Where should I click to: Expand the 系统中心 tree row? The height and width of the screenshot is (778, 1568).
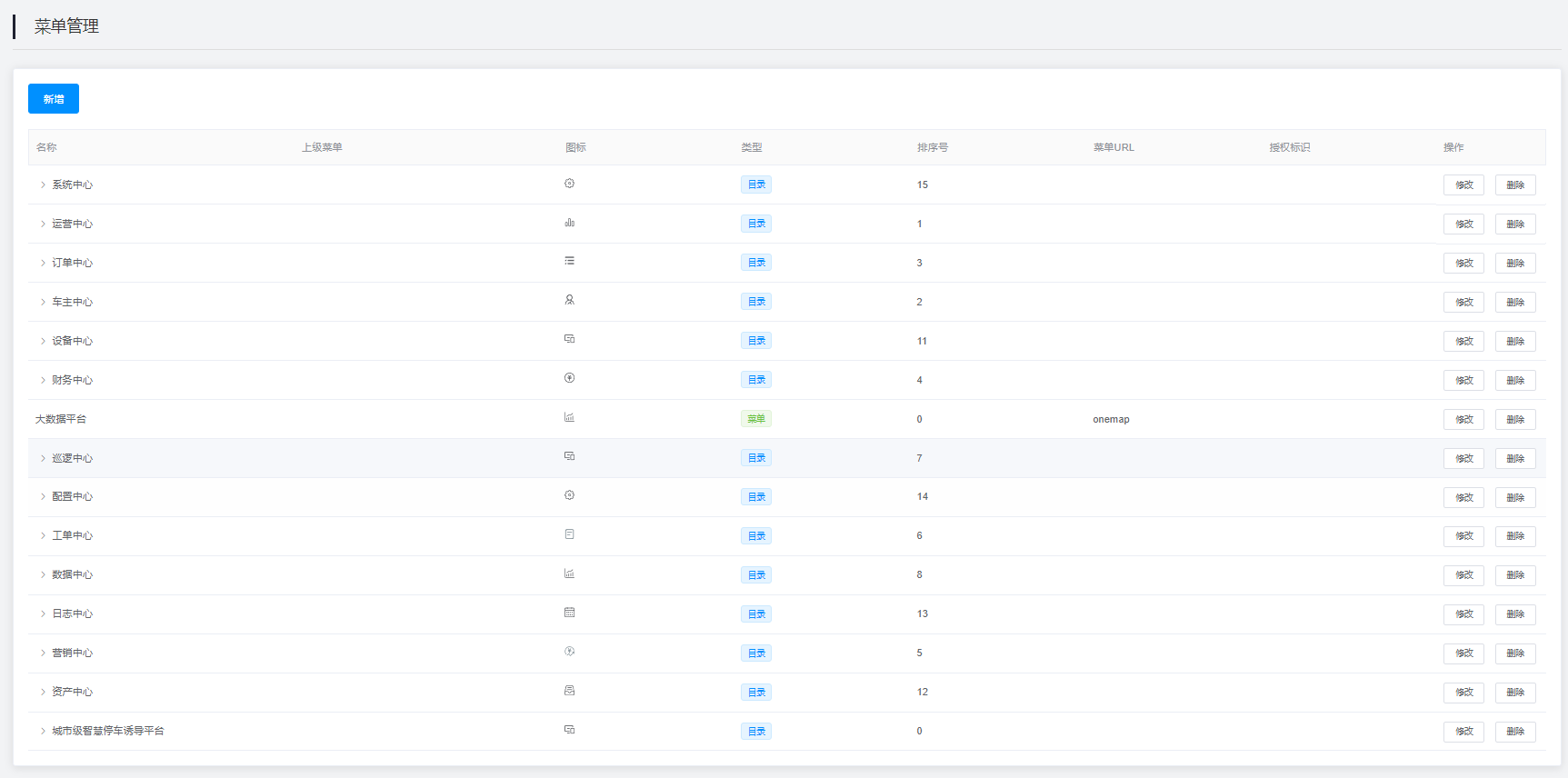pos(43,185)
